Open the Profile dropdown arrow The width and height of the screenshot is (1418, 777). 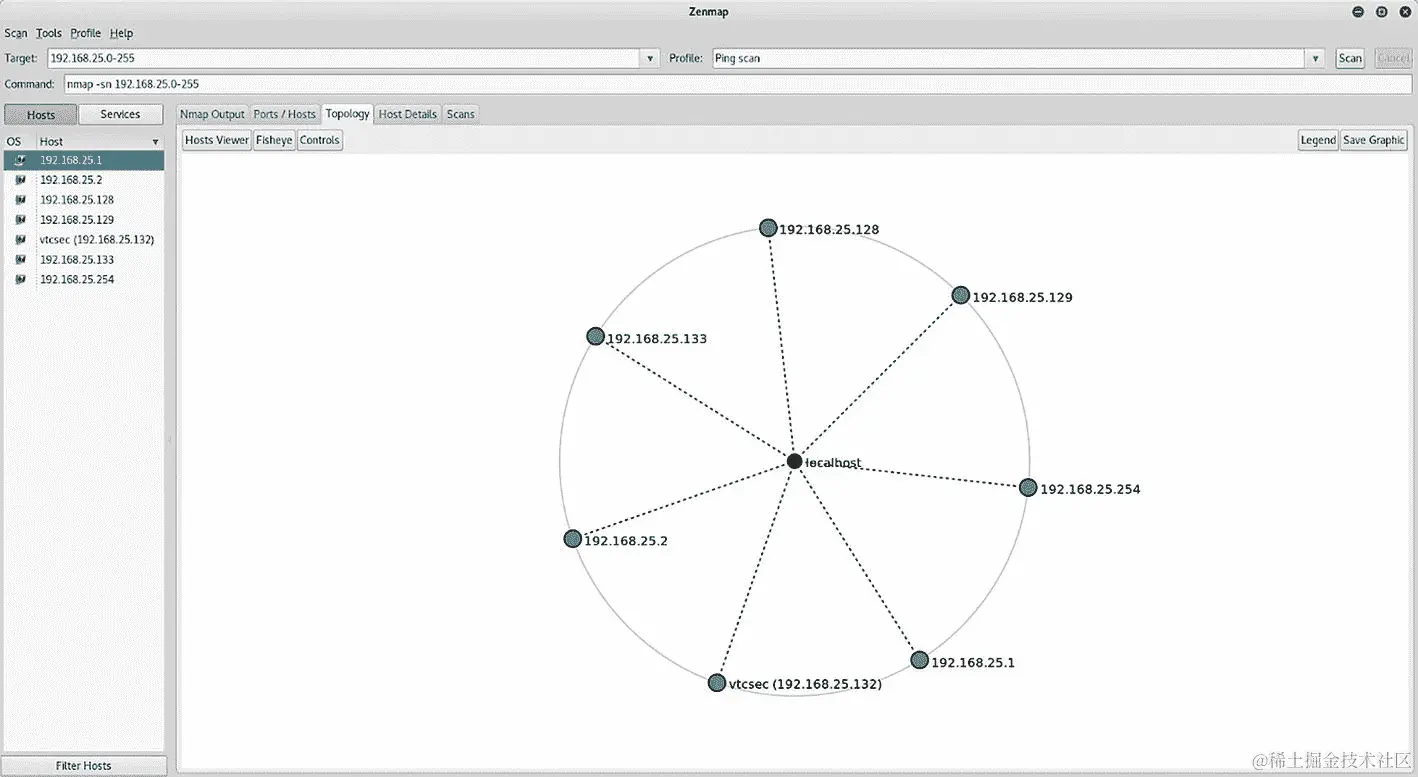tap(1316, 59)
